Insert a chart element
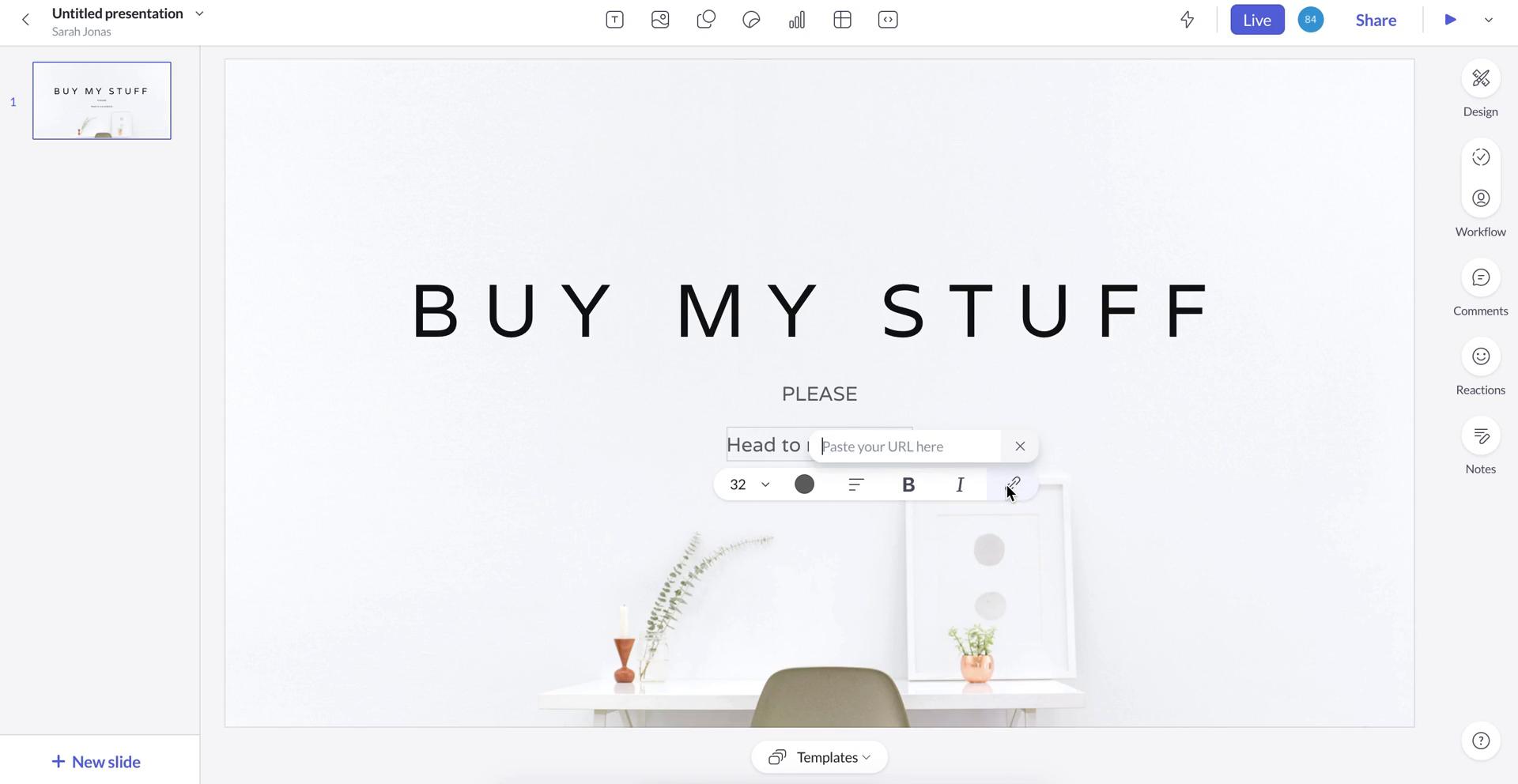1518x784 pixels. pyautogui.click(x=797, y=20)
